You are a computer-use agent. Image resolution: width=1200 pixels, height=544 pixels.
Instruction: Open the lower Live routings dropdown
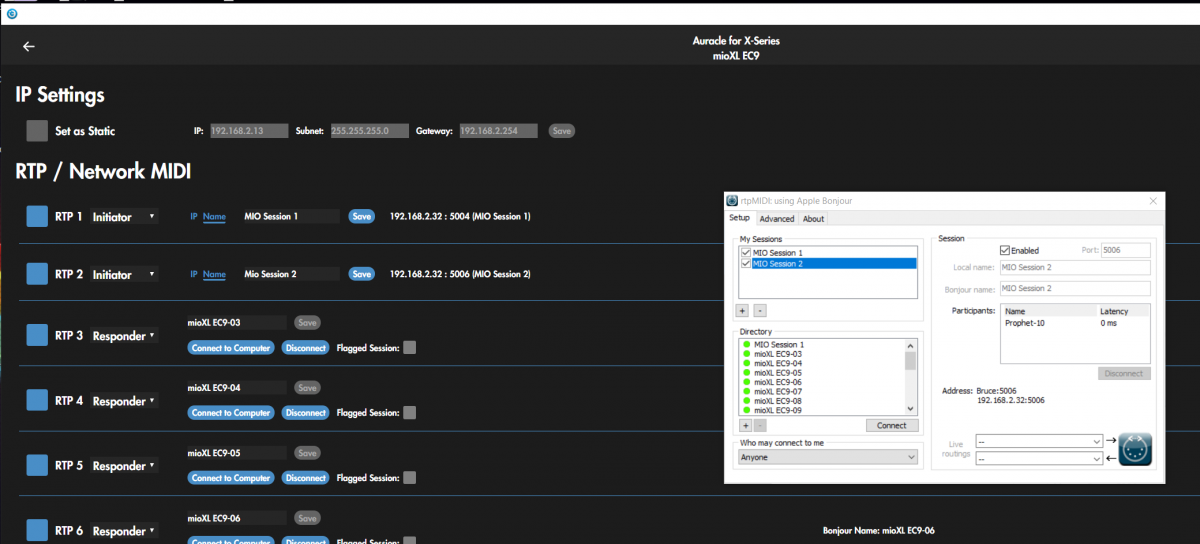(1038, 459)
